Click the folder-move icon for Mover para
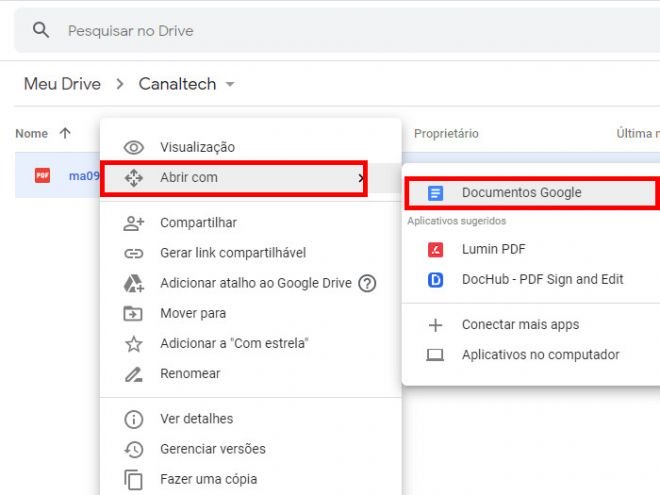660x495 pixels. coord(133,314)
